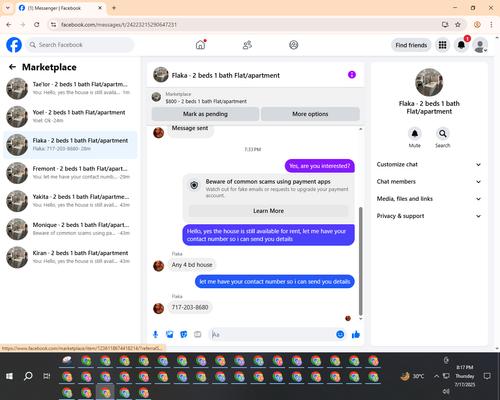Open the purple conversation info icon

click(352, 75)
